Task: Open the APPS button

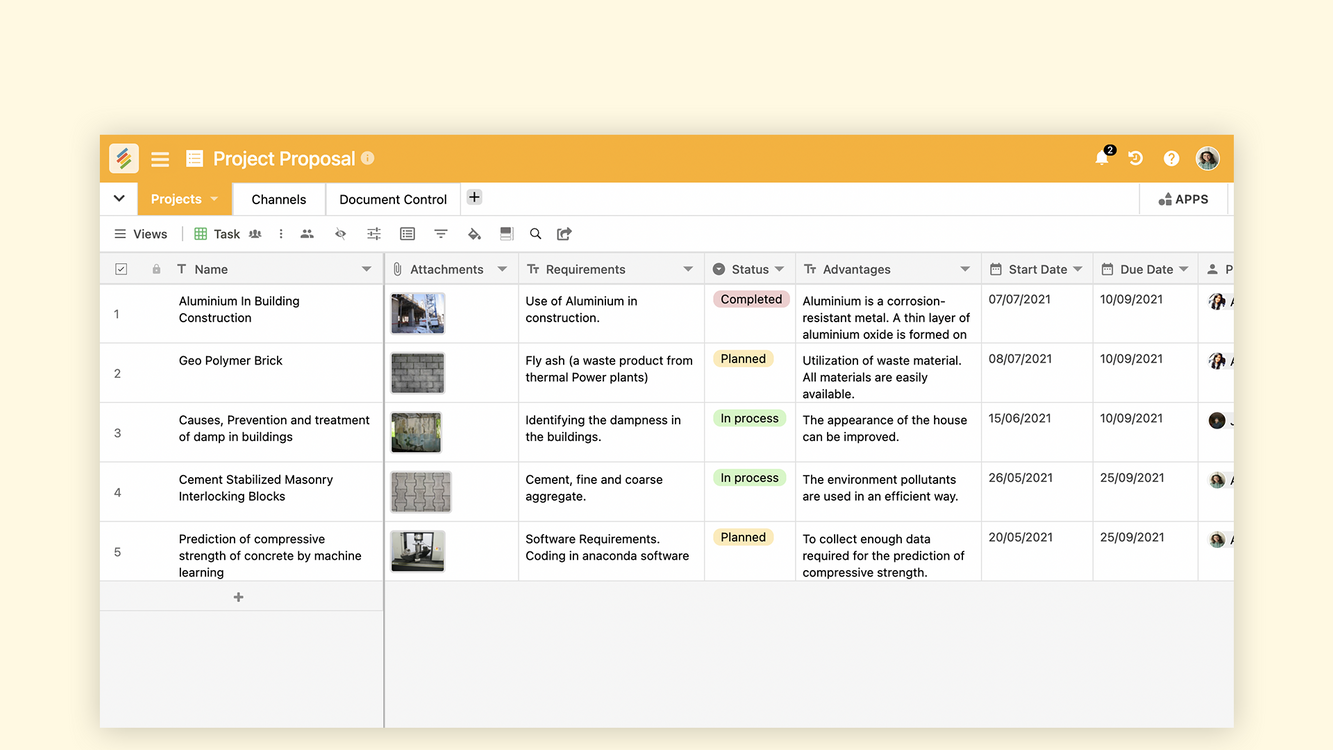Action: pos(1183,199)
